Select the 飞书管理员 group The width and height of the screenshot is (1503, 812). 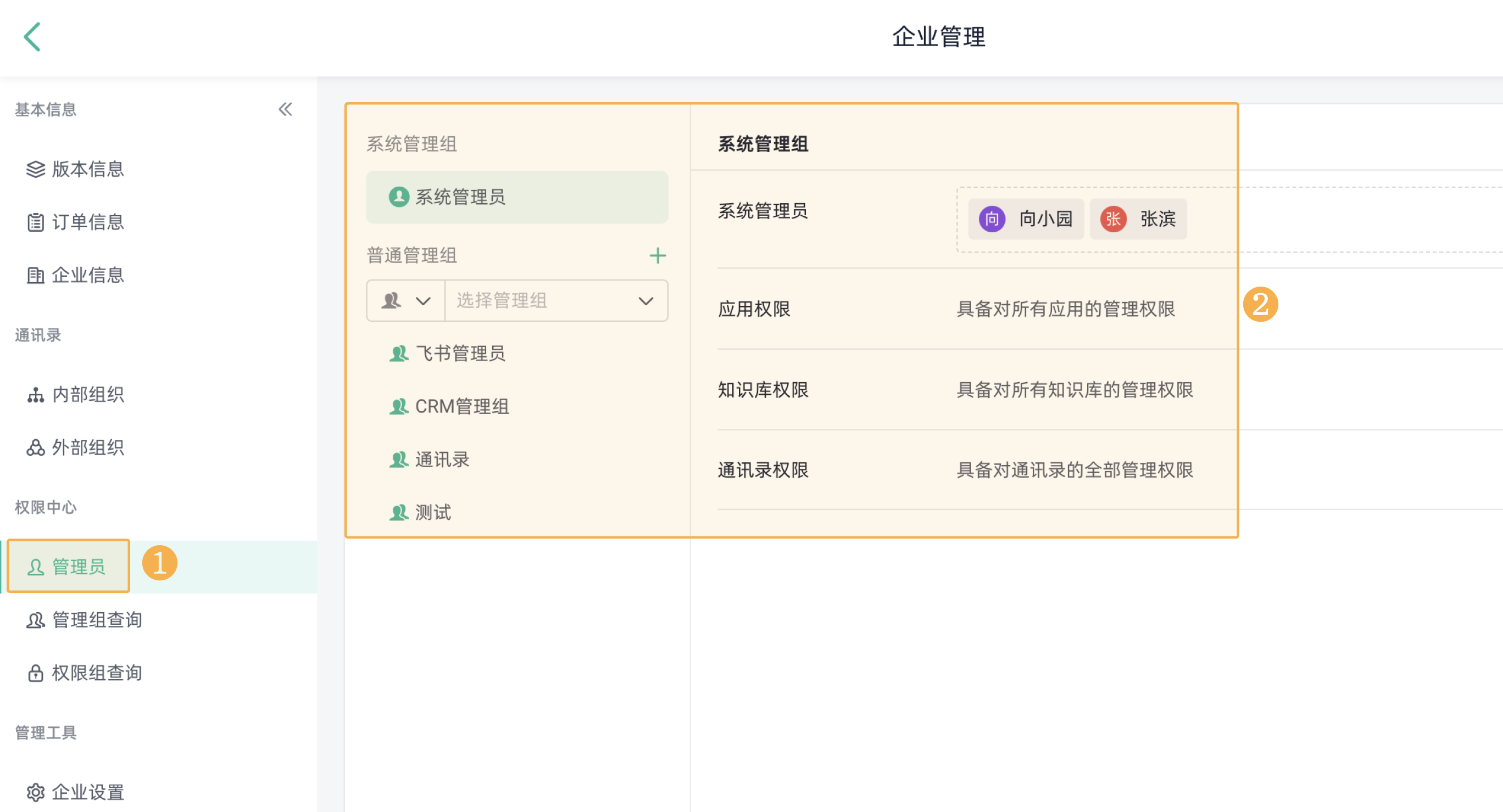(x=459, y=353)
